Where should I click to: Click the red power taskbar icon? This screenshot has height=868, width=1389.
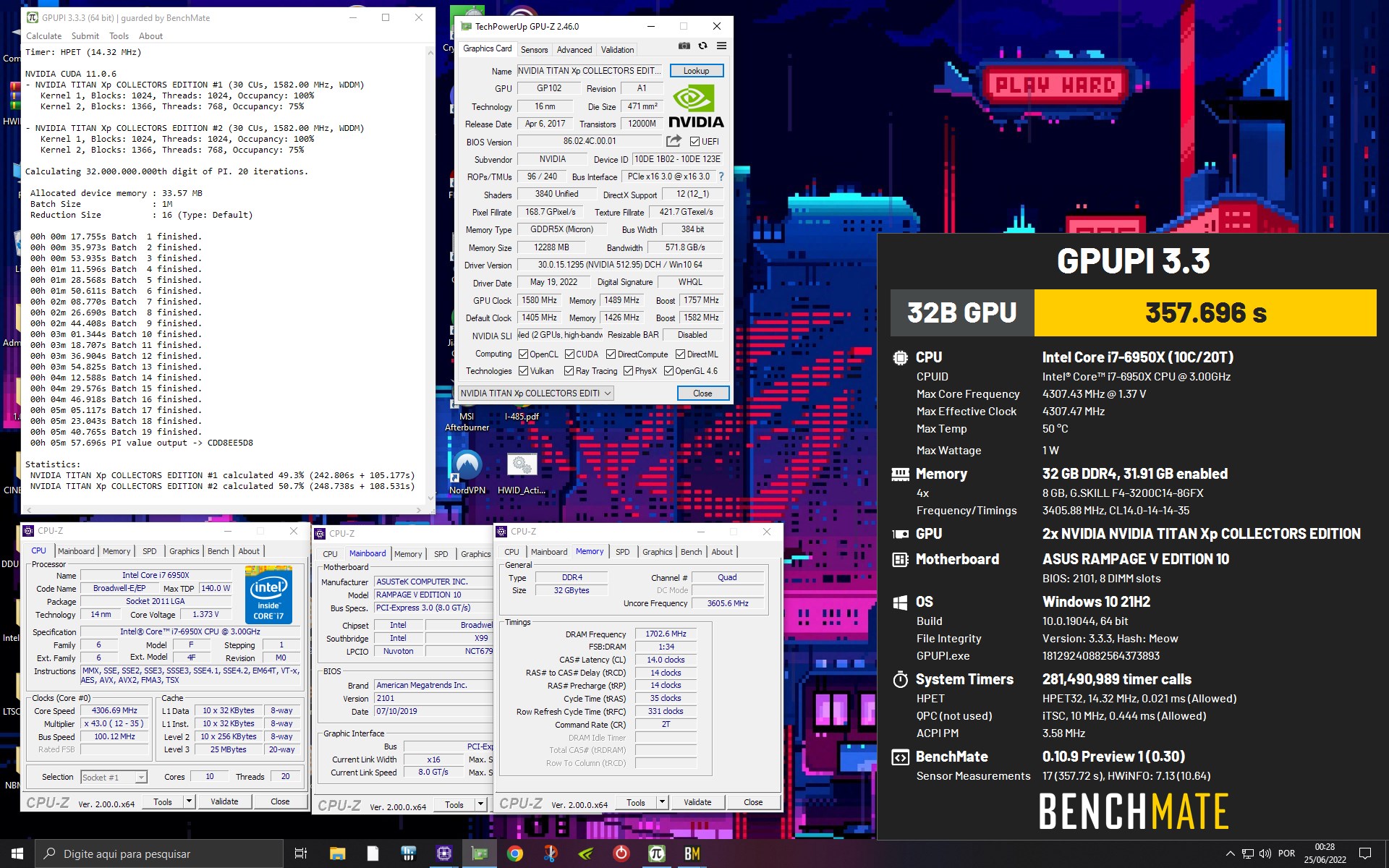(x=621, y=854)
